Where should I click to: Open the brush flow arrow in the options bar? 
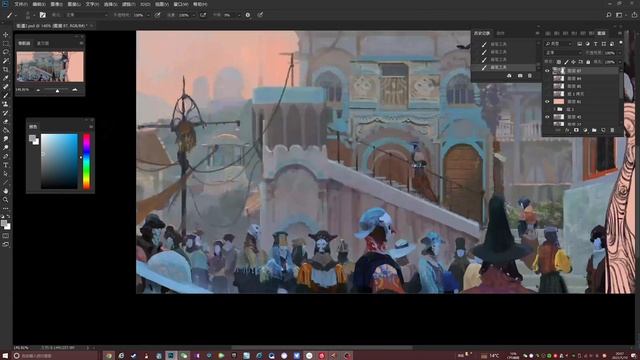tap(194, 15)
